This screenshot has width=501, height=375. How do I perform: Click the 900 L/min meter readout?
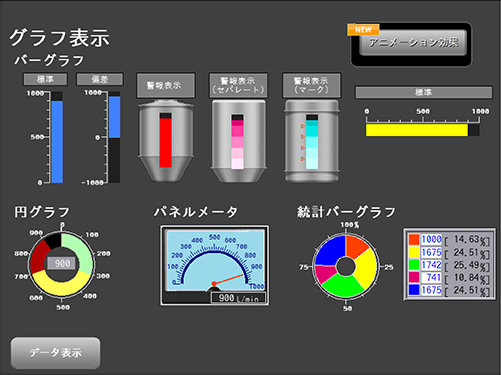click(x=238, y=298)
